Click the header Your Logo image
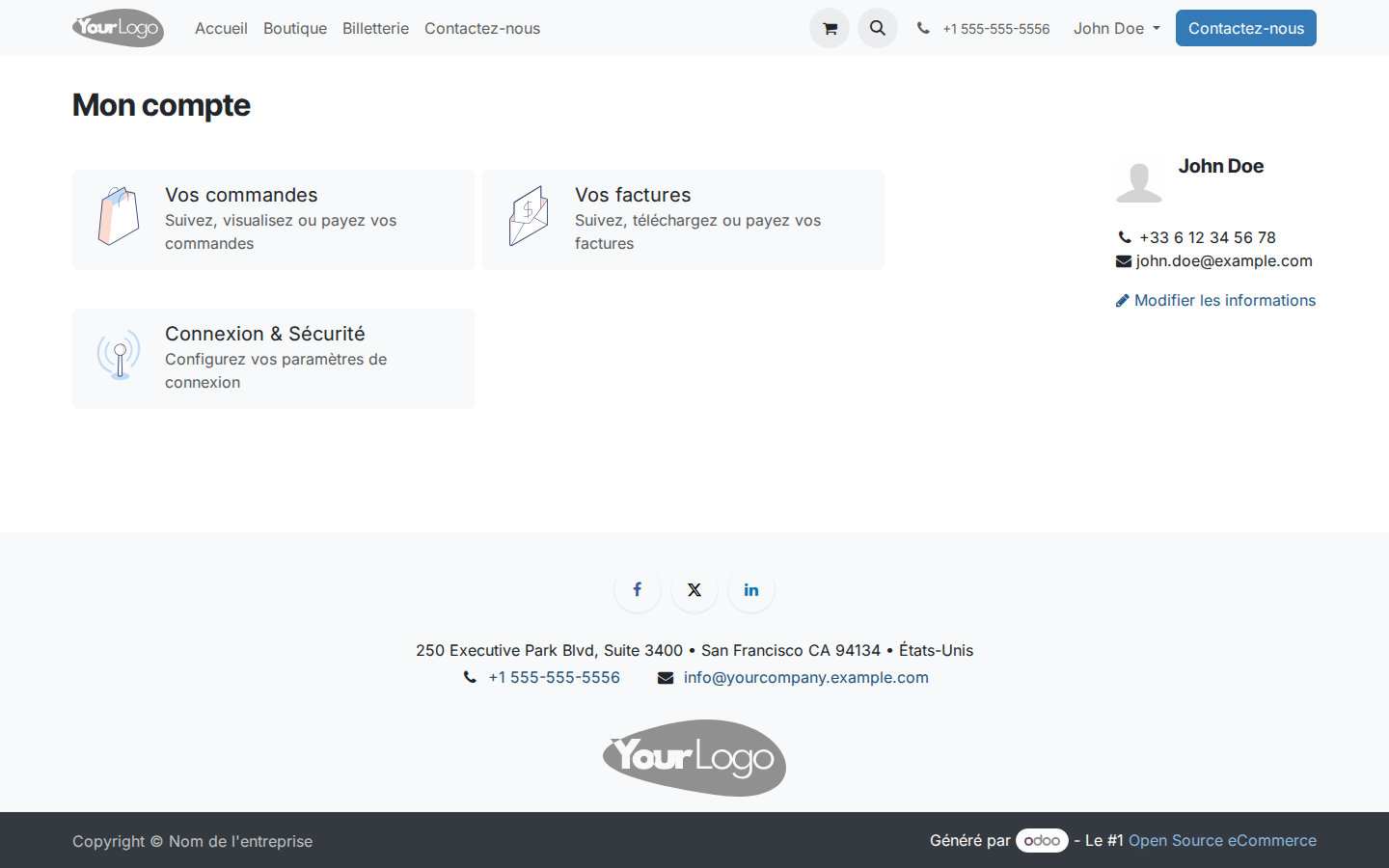The height and width of the screenshot is (868, 1389). tap(118, 28)
